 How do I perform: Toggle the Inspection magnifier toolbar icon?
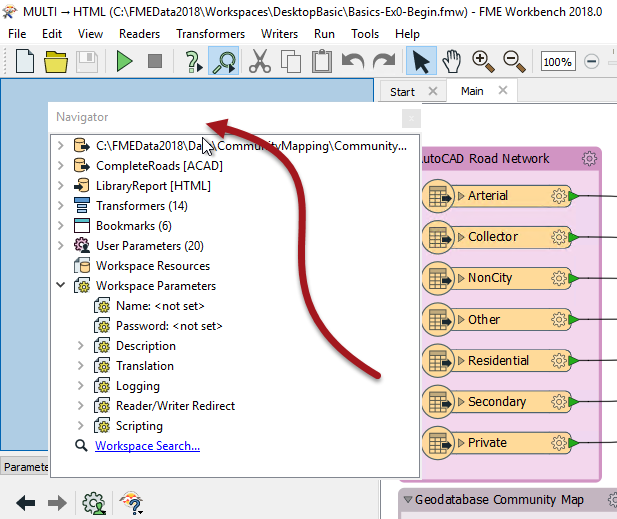coord(224,61)
